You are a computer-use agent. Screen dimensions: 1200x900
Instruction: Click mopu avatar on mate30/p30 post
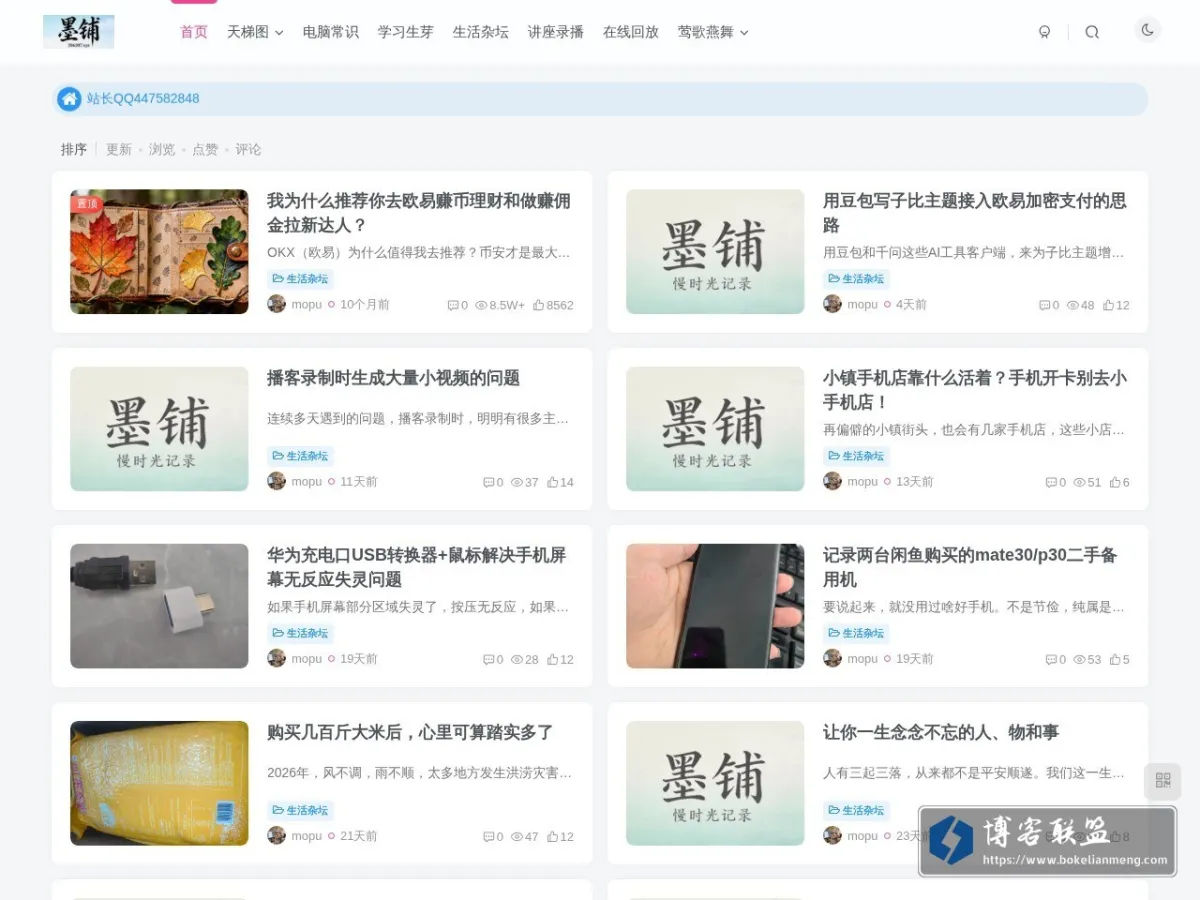pos(832,658)
